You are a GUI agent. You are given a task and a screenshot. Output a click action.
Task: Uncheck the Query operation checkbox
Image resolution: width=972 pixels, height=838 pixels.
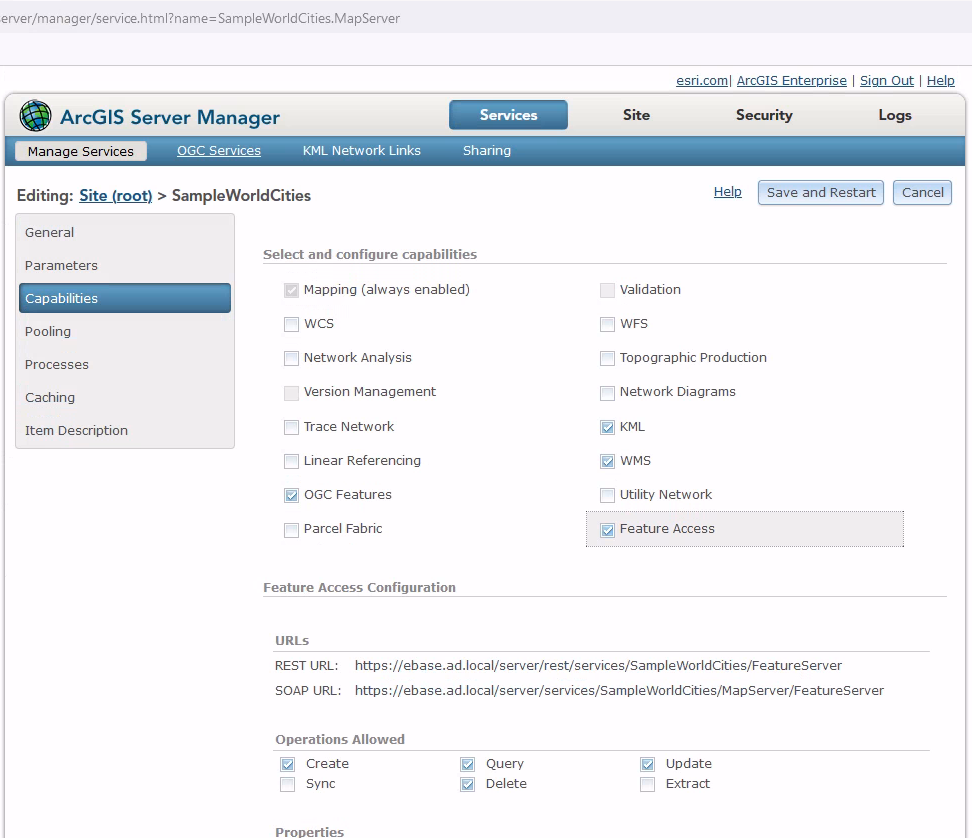(468, 764)
